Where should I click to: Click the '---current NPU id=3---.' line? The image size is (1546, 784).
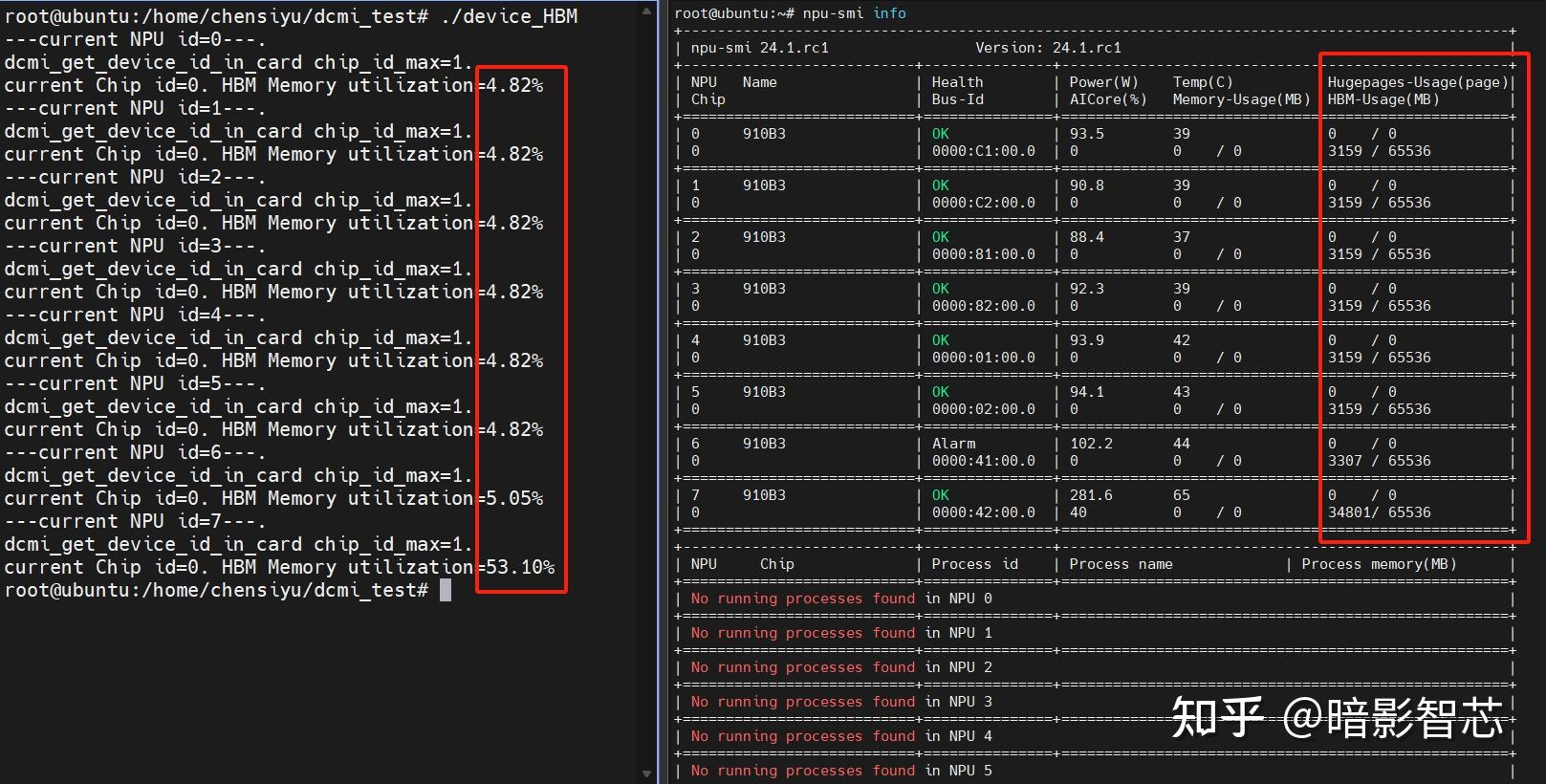(135, 246)
